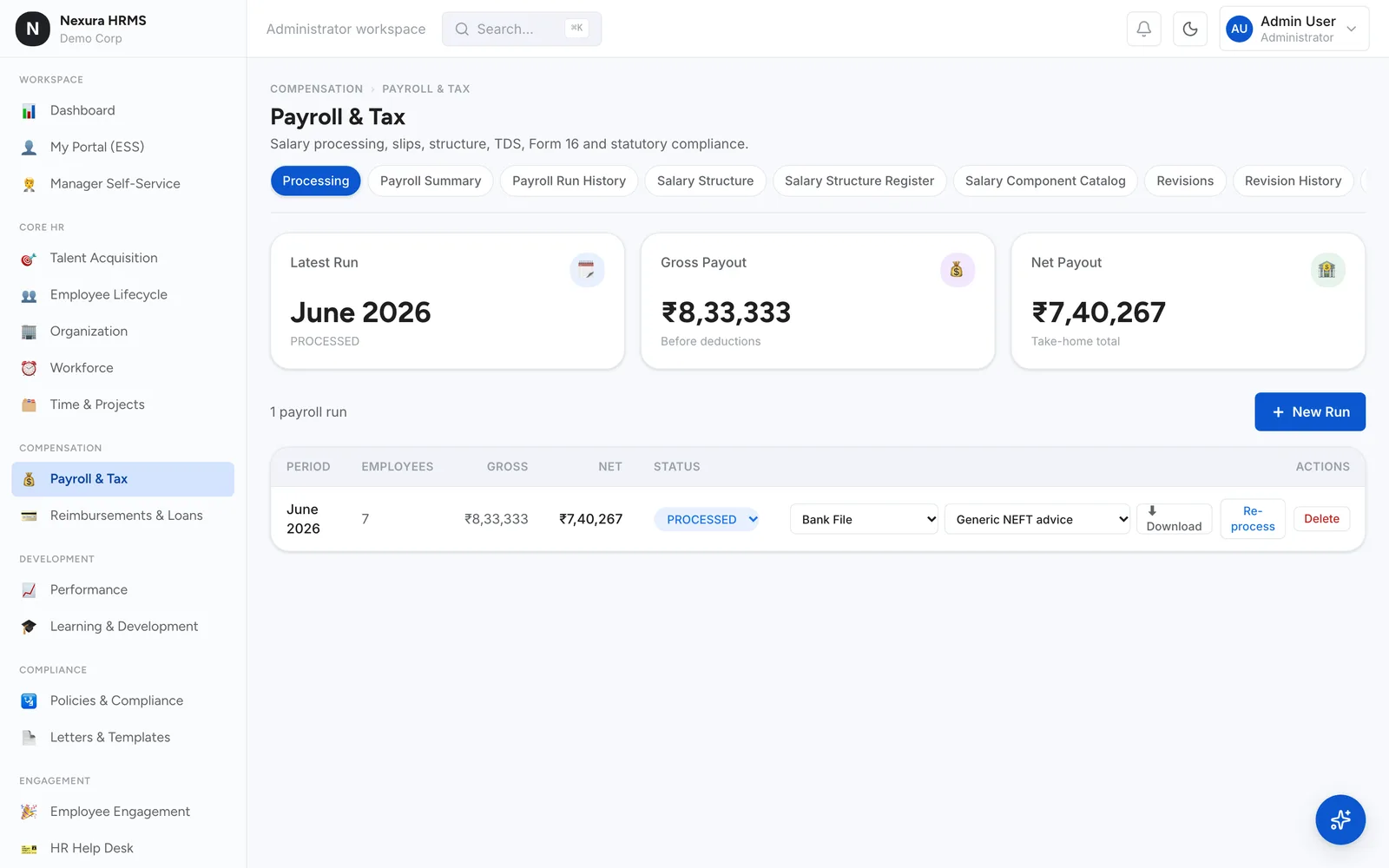The image size is (1389, 868).
Task: Select the Revision History tab
Action: pos(1293,181)
